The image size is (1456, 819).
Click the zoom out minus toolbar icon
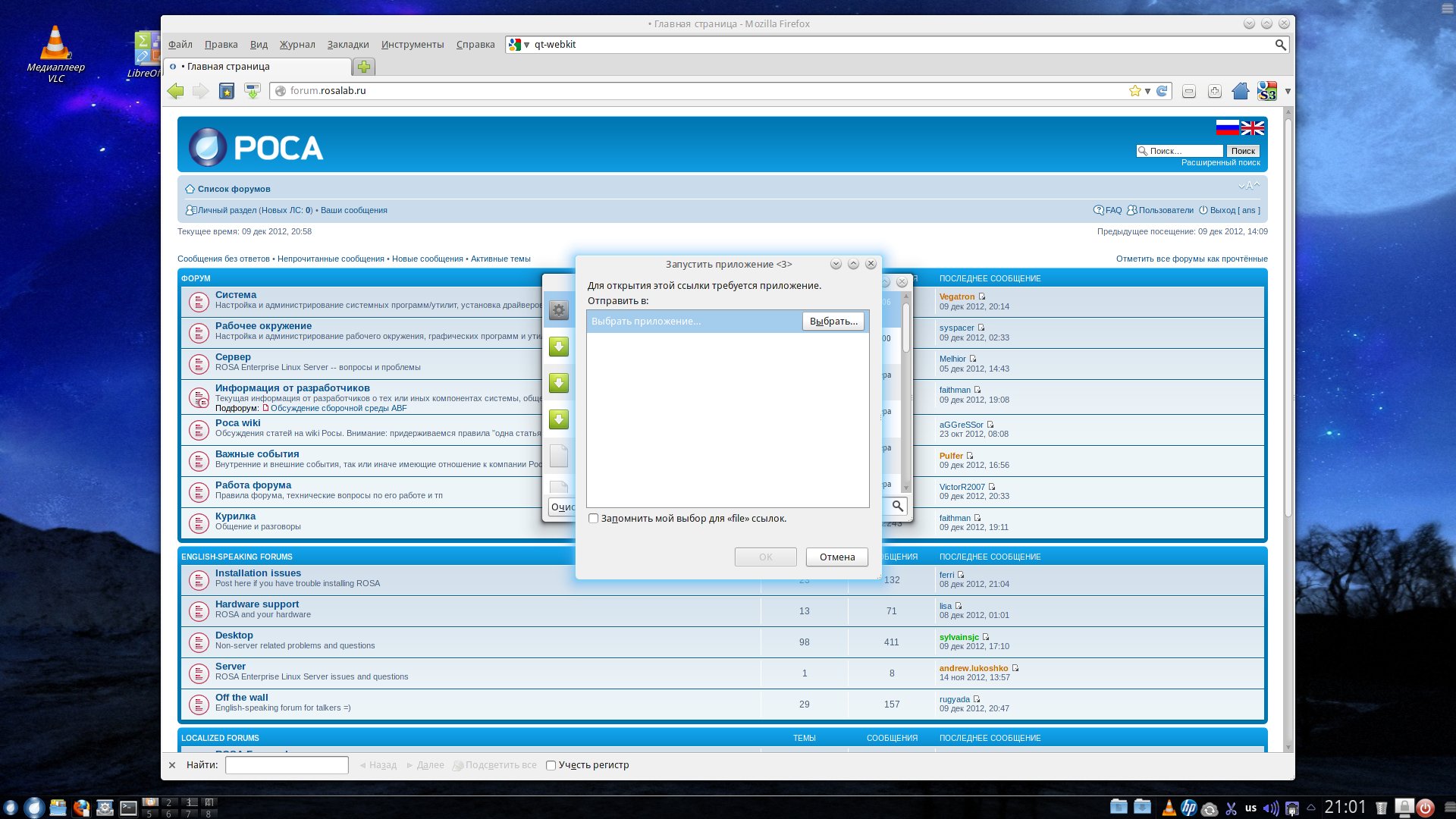1189,91
